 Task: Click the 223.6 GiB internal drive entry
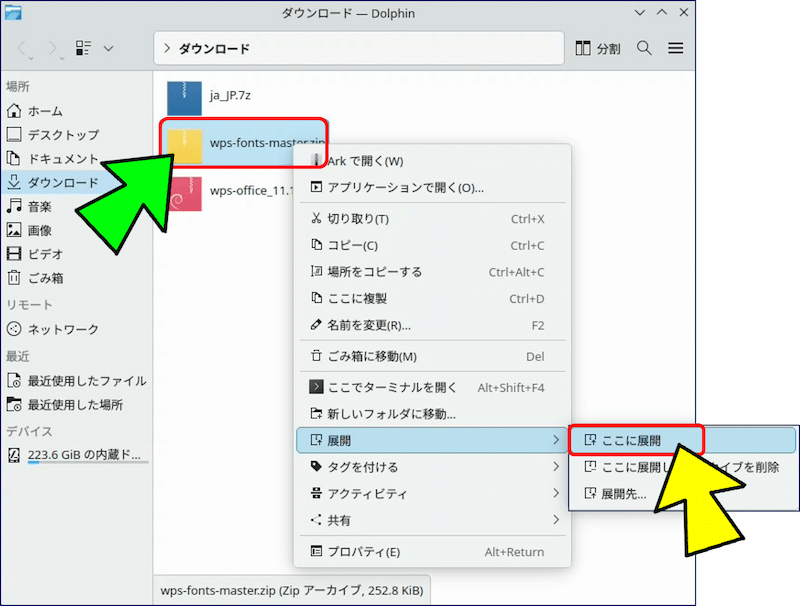click(78, 454)
